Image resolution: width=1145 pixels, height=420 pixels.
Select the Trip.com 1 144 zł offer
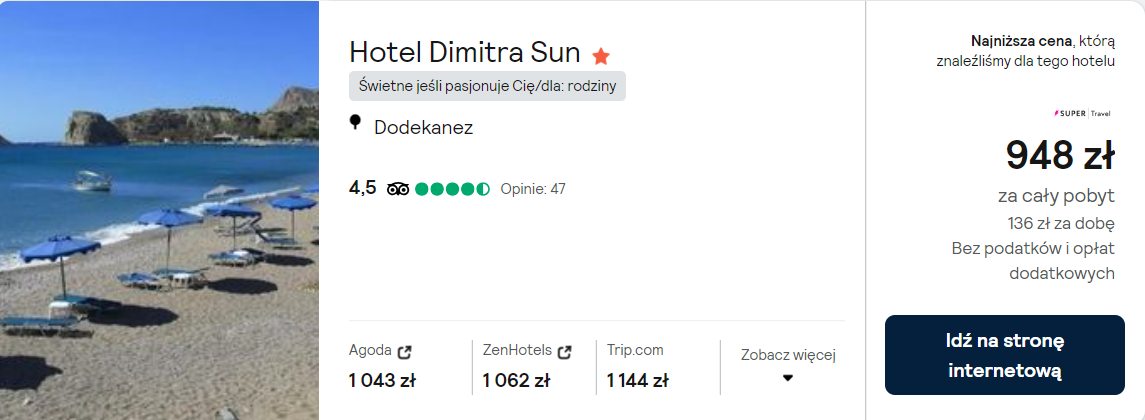pyautogui.click(x=637, y=380)
